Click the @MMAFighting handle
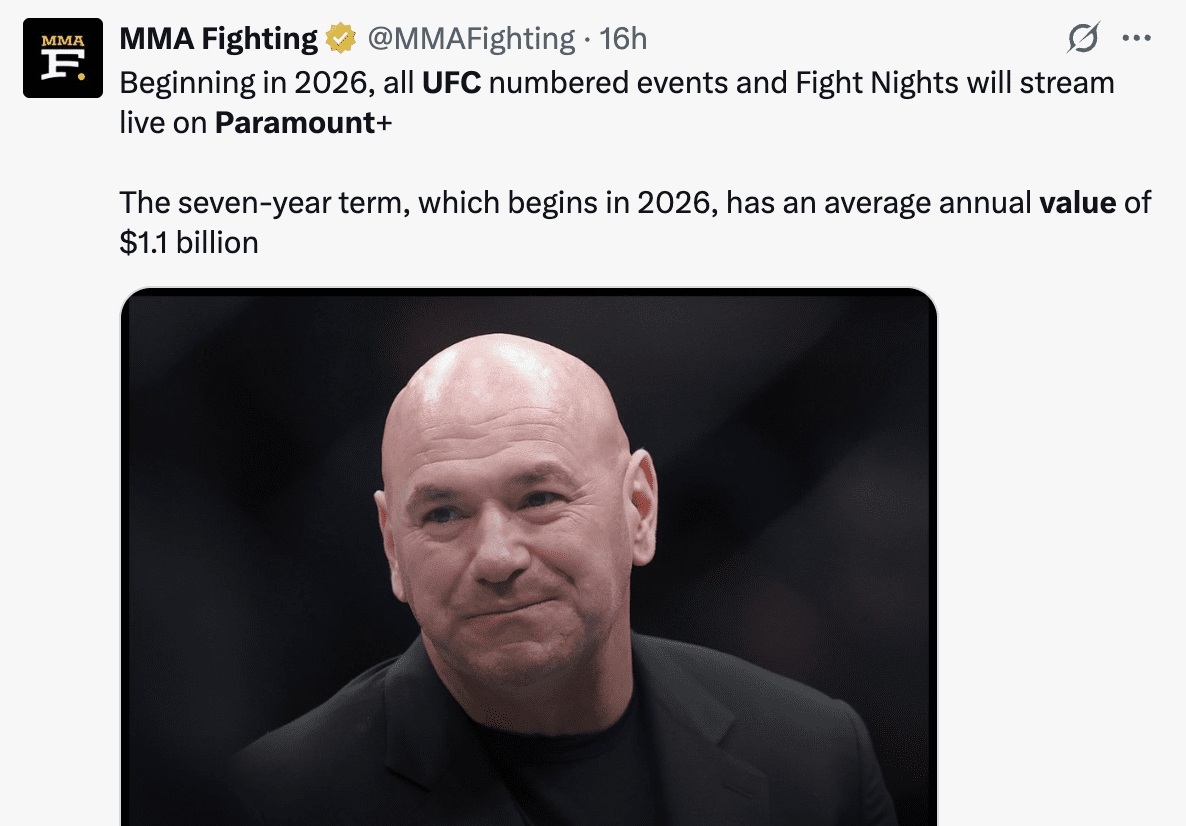Viewport: 1186px width, 826px height. [x=471, y=39]
